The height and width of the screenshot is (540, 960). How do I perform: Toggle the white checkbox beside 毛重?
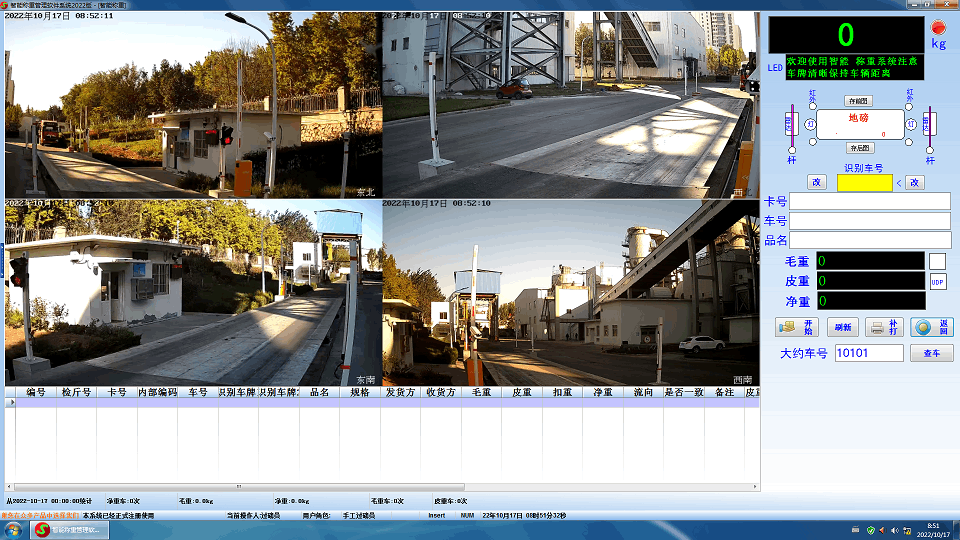[x=937, y=261]
